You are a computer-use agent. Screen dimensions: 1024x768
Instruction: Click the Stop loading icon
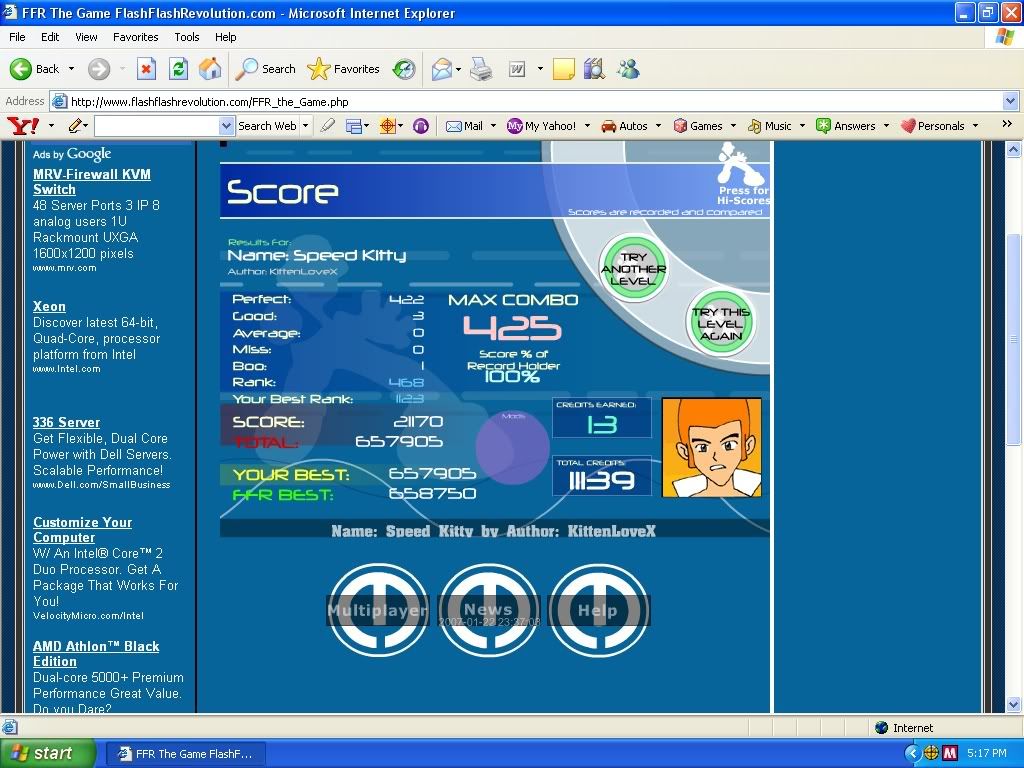coord(146,69)
